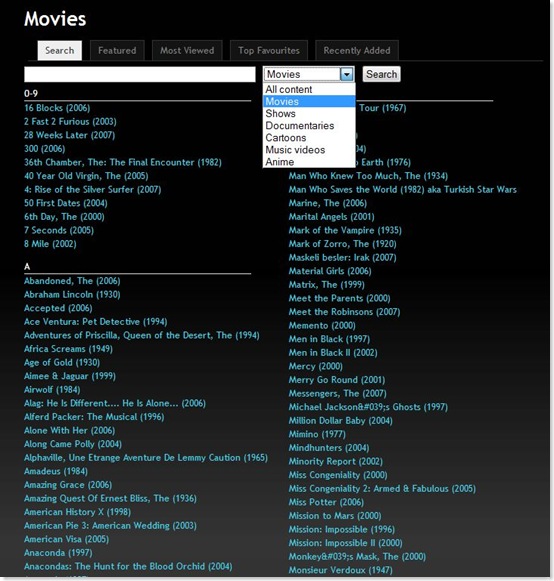Open the '16 Blocks (2006)' link
554x581 pixels.
(57, 108)
